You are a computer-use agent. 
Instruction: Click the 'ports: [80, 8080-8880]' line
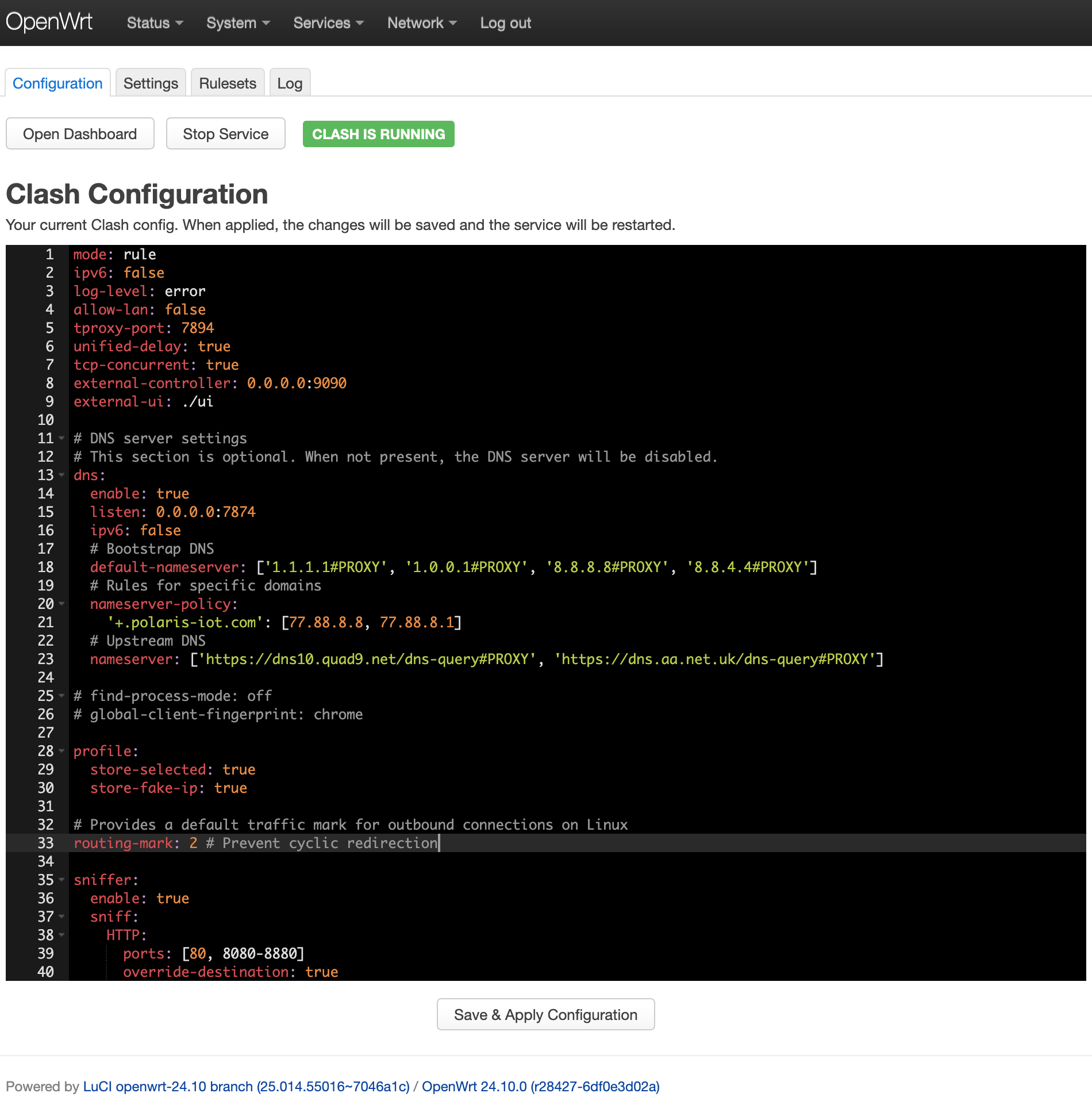point(214,954)
